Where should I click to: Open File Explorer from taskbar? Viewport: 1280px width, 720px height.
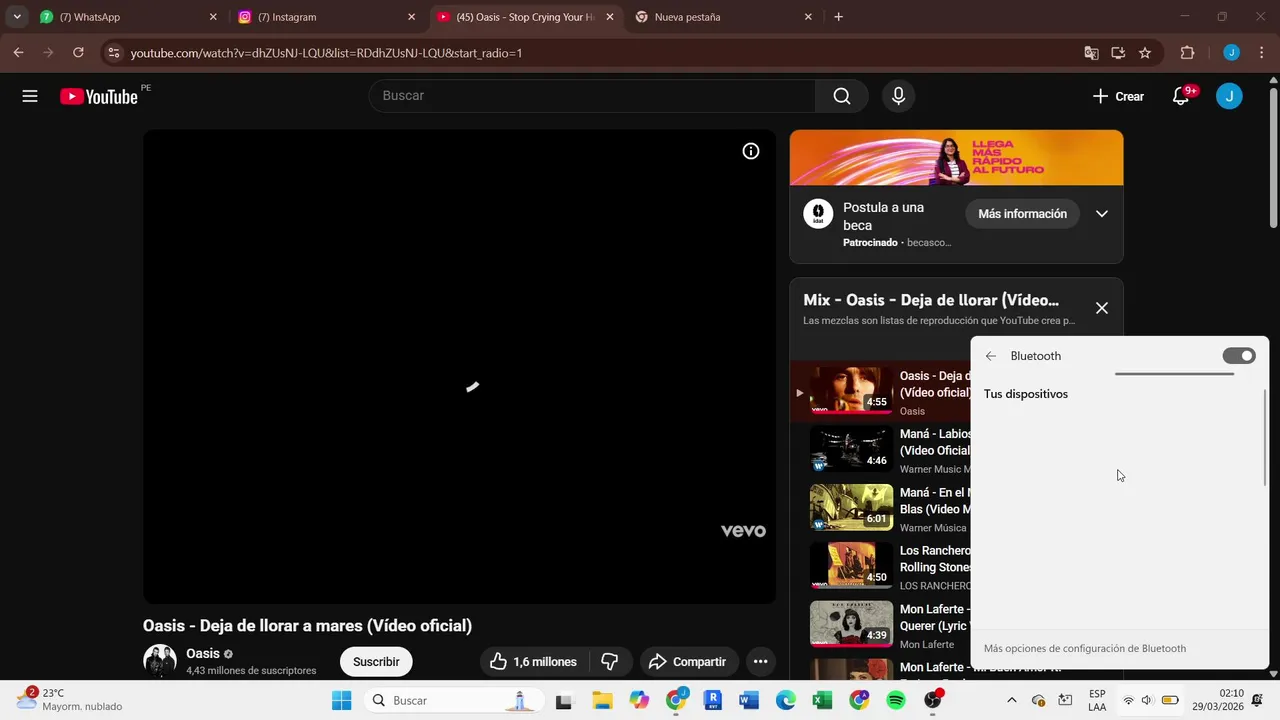[602, 700]
